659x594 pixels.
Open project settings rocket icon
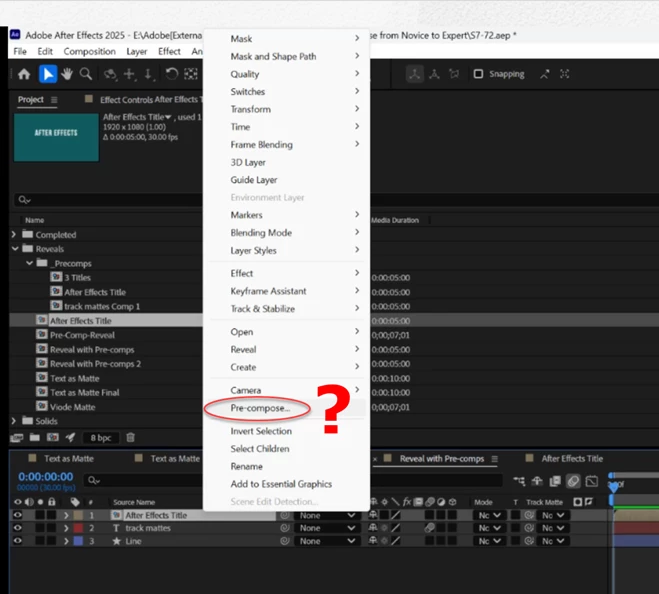(x=70, y=438)
